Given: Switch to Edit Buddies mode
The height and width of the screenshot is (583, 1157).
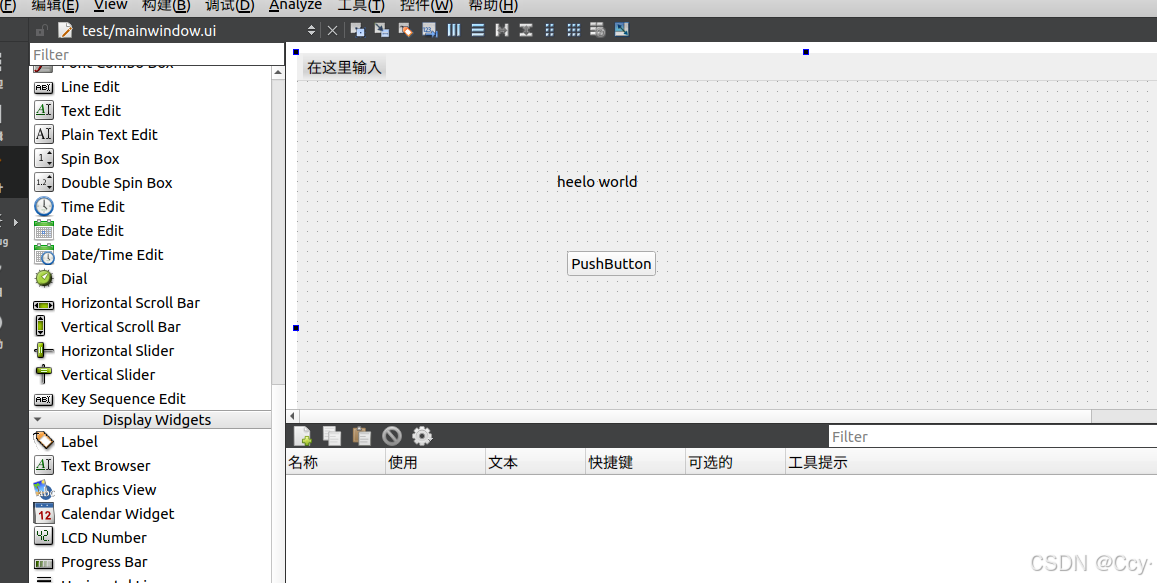Looking at the screenshot, I should 405,30.
